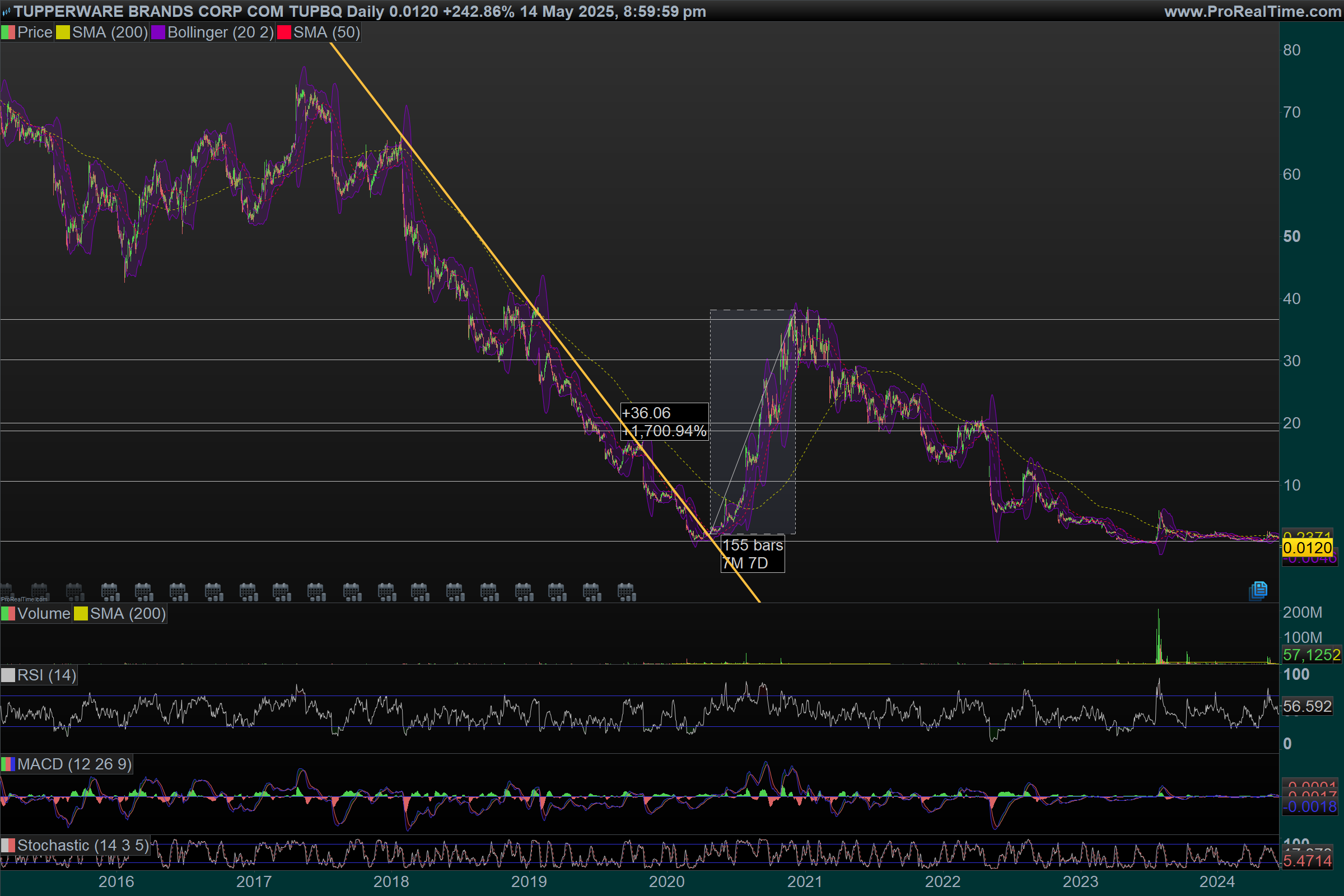1344x896 pixels.
Task: Click the red-green Price legend color icon
Action: coord(8,32)
